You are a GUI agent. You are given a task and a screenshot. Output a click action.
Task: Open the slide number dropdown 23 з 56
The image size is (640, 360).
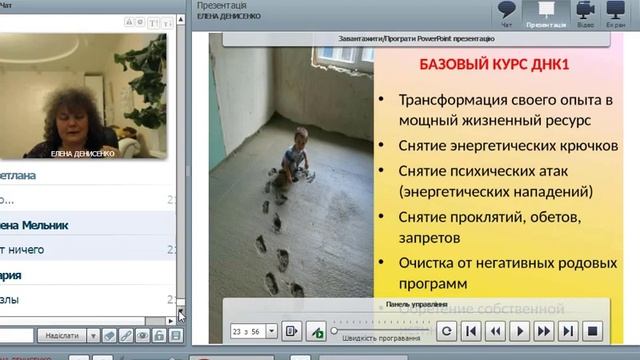pos(272,331)
